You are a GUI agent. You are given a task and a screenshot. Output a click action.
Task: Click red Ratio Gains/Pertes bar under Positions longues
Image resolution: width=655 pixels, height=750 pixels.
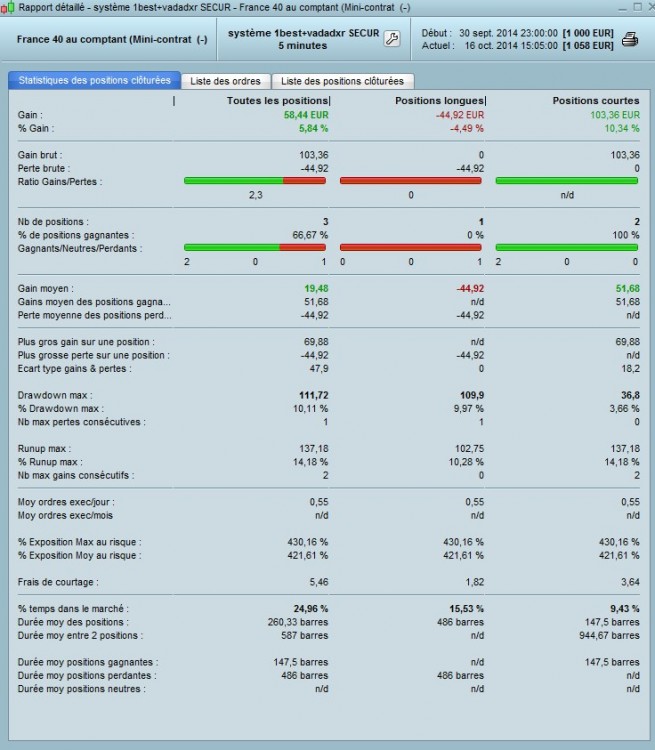pyautogui.click(x=411, y=181)
